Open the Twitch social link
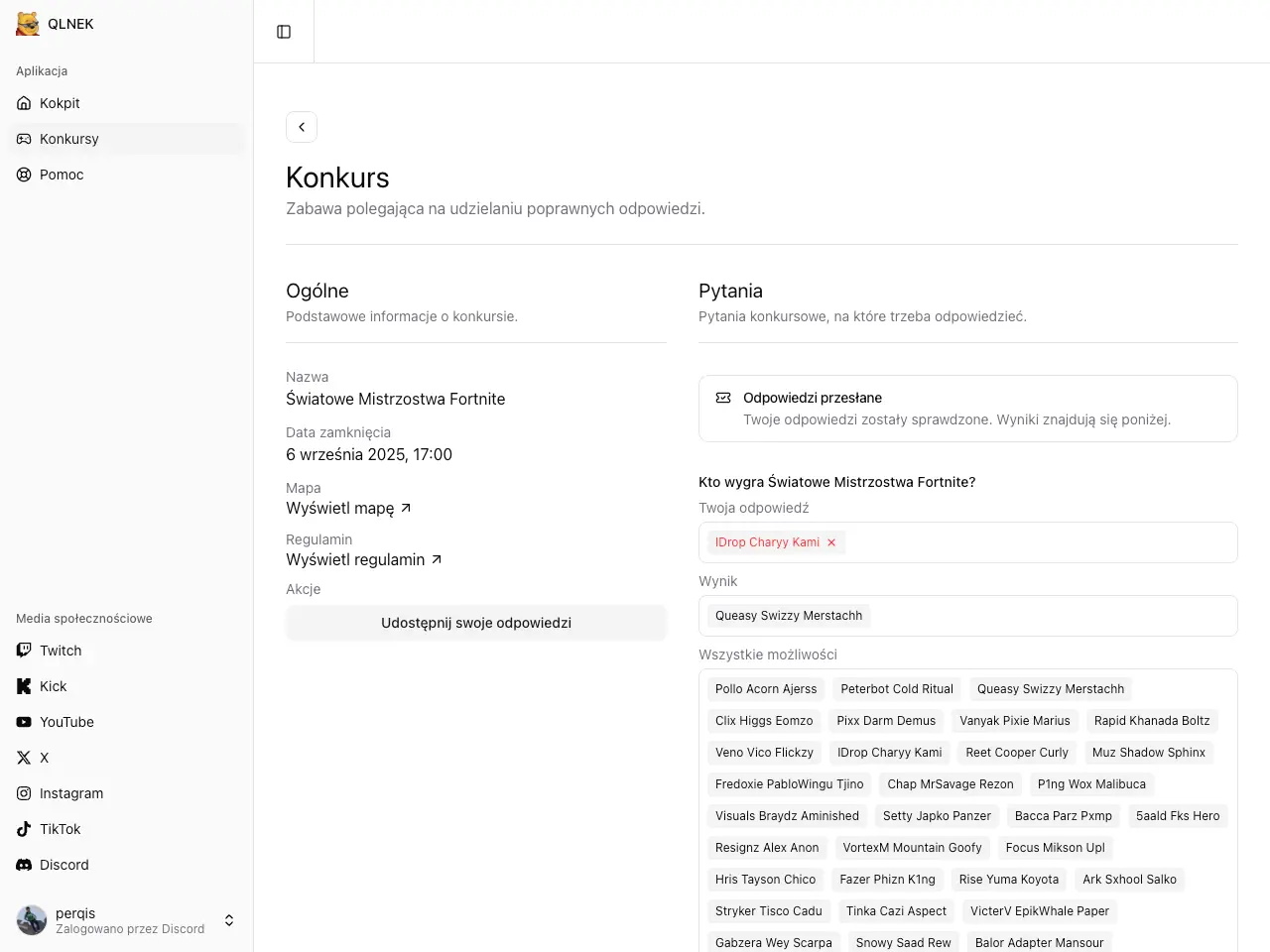1270x952 pixels. click(61, 651)
